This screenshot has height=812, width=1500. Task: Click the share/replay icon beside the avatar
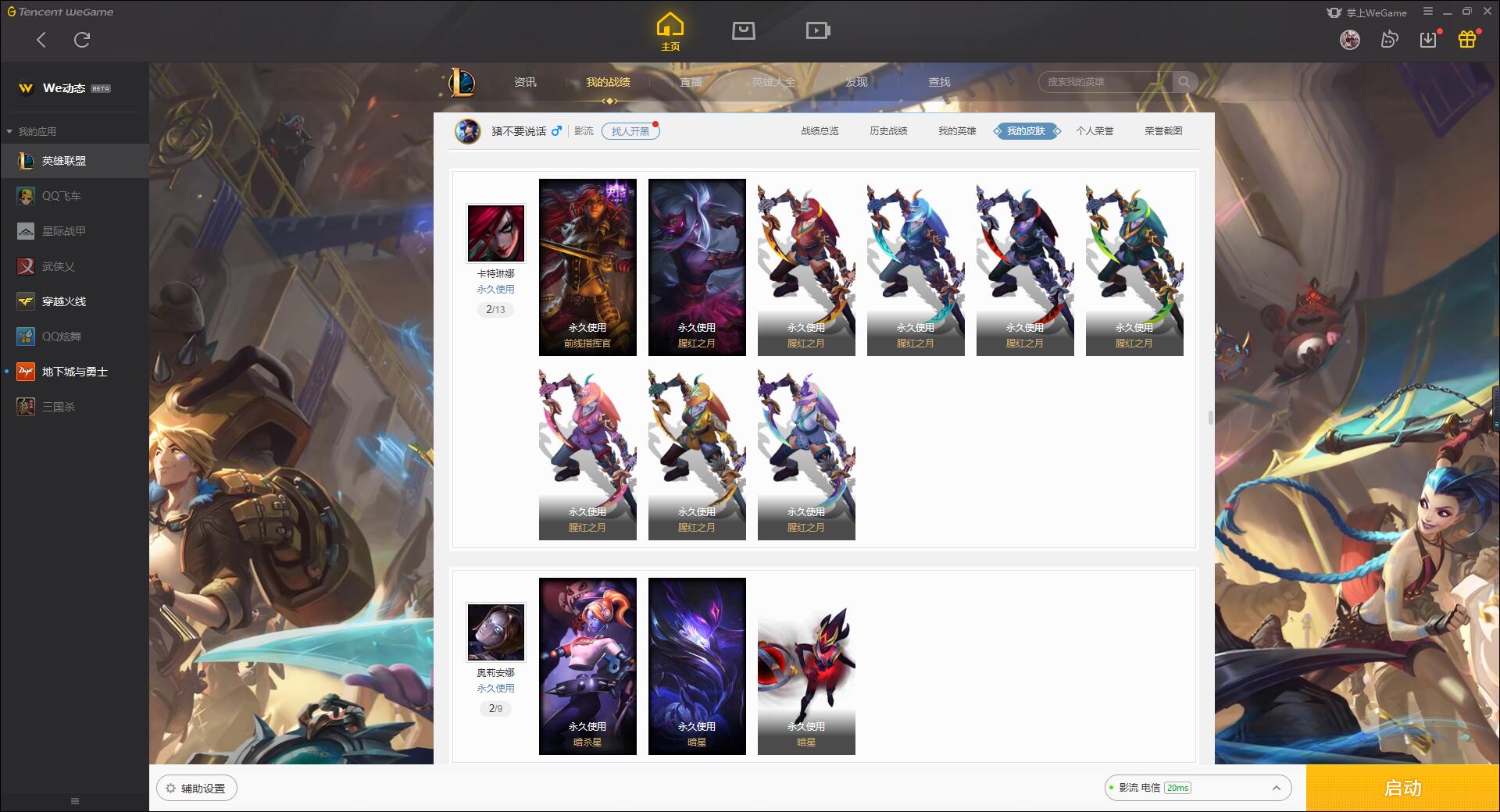click(1389, 39)
